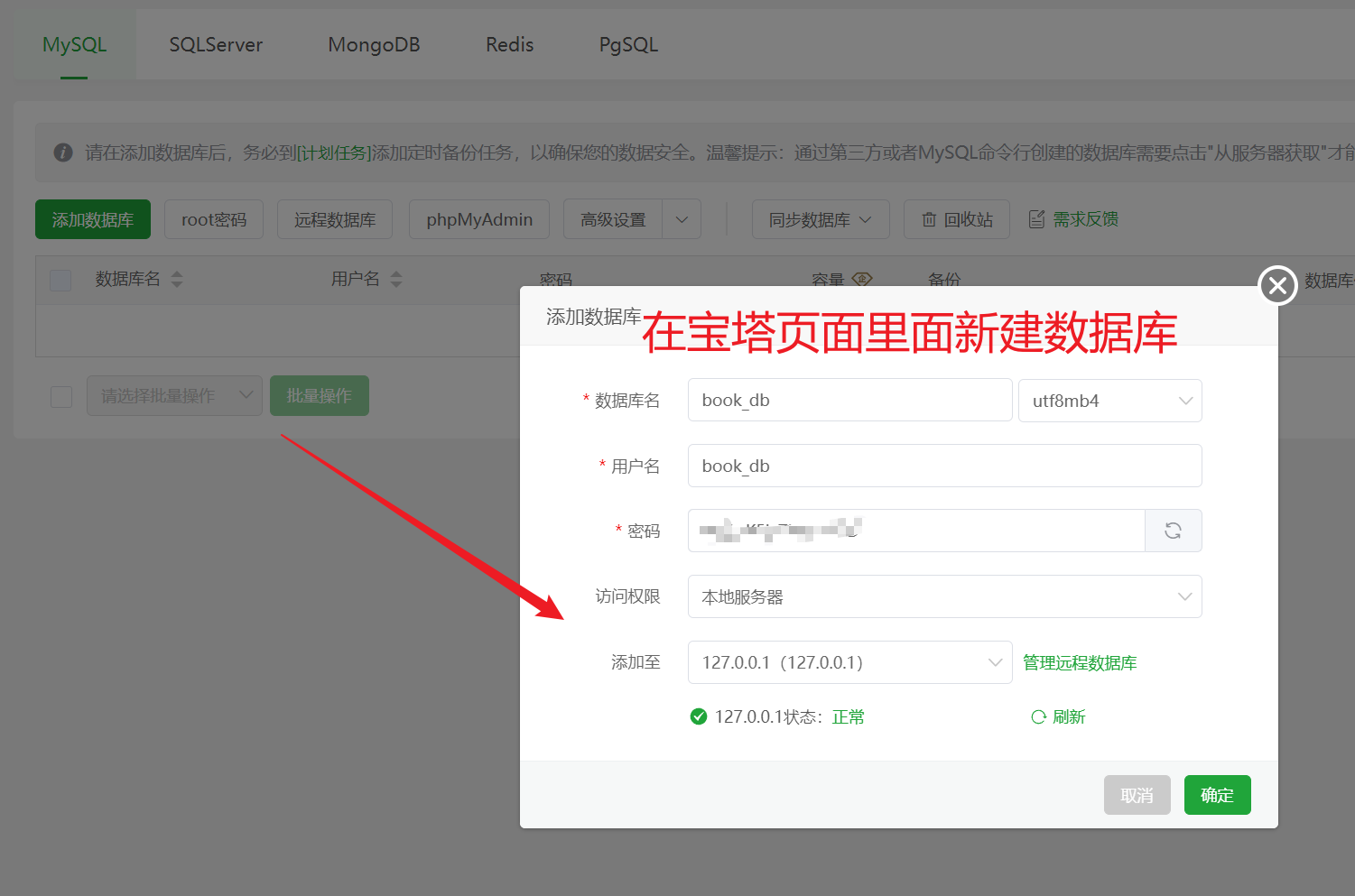This screenshot has width=1355, height=896.
Task: Click the green status check icon
Action: coord(698,716)
